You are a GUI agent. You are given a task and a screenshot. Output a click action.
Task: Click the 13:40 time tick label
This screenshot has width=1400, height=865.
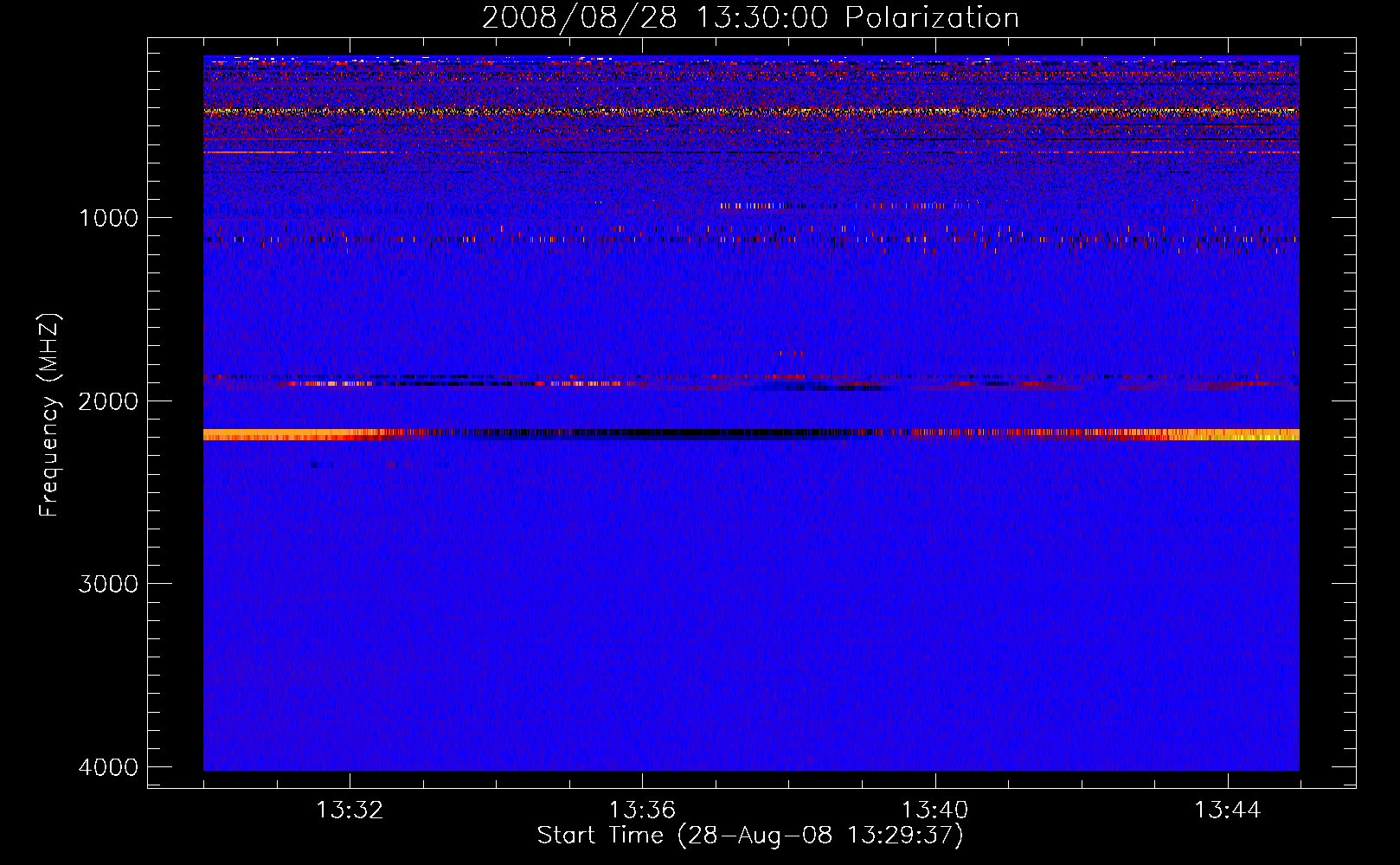coord(935,811)
